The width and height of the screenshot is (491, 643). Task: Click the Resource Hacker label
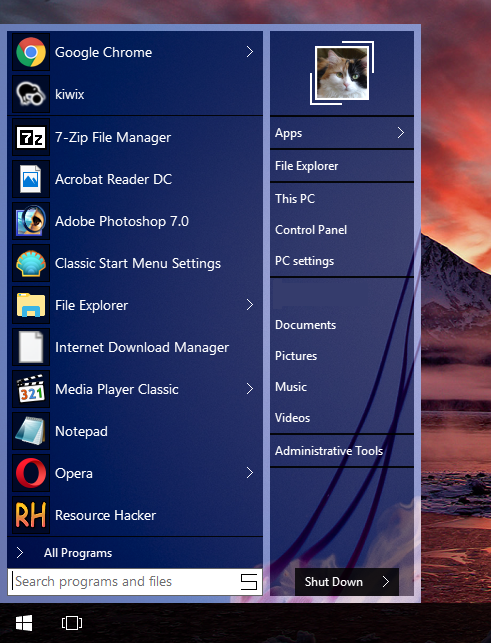tap(105, 515)
